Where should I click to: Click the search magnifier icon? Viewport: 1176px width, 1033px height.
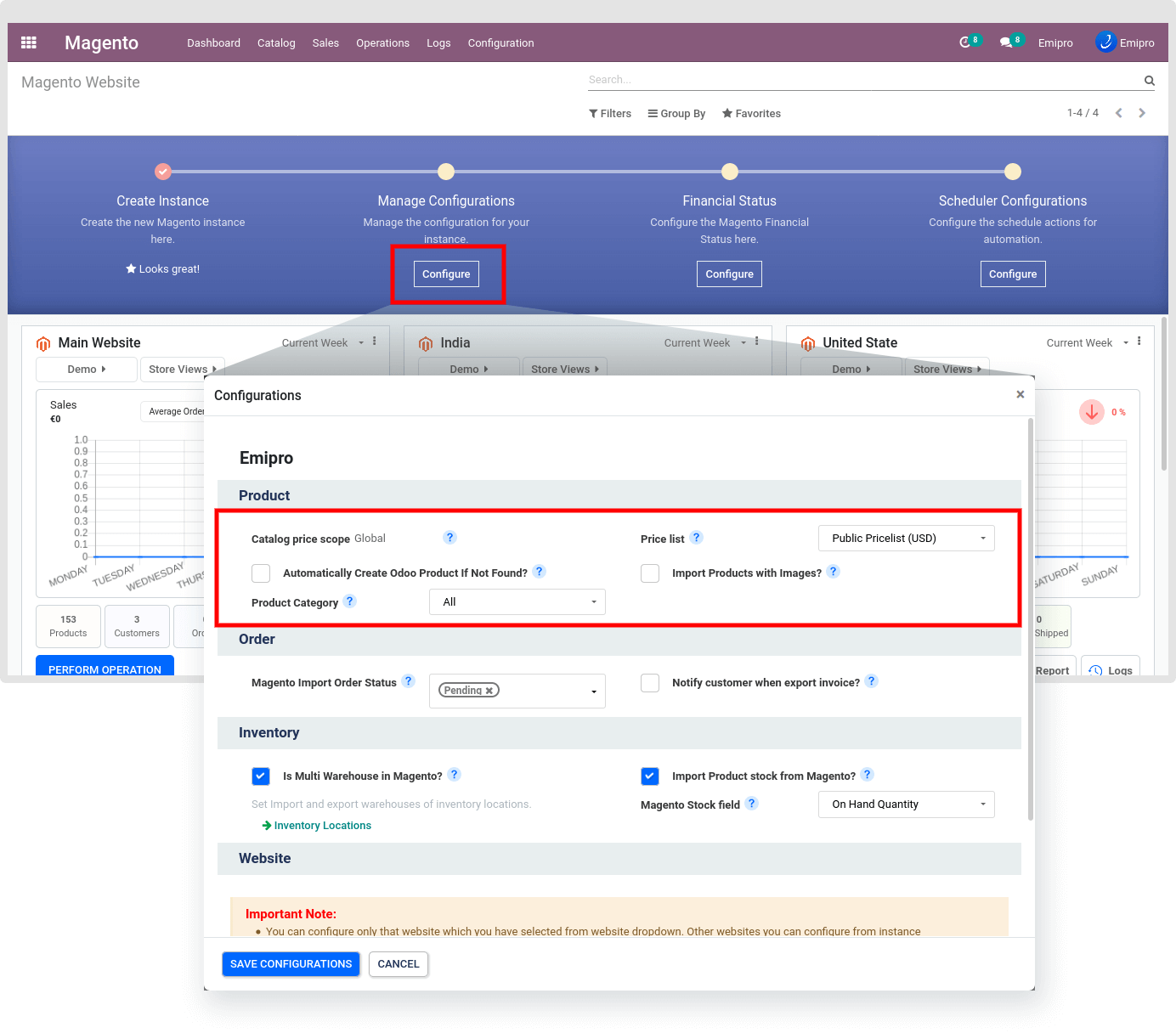point(1149,81)
